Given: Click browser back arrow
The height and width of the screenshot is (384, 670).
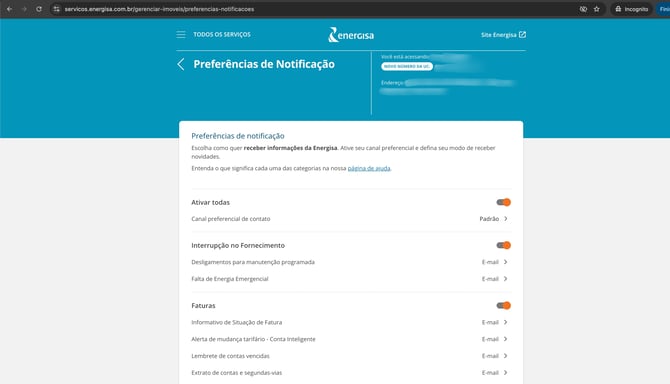Looking at the screenshot, I should 9,9.
